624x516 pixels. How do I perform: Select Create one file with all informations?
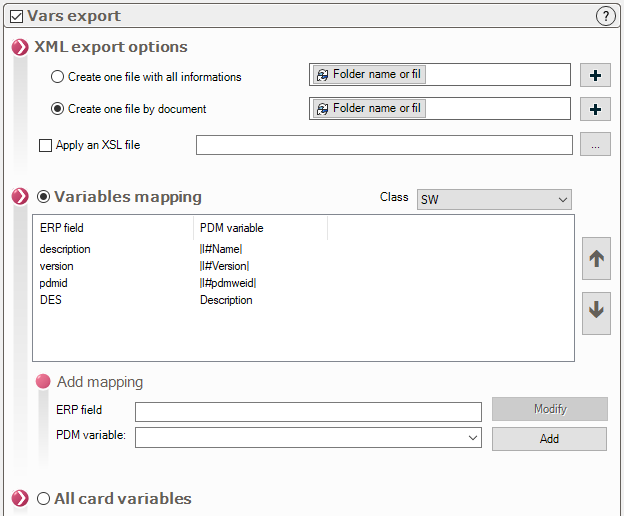[x=58, y=77]
